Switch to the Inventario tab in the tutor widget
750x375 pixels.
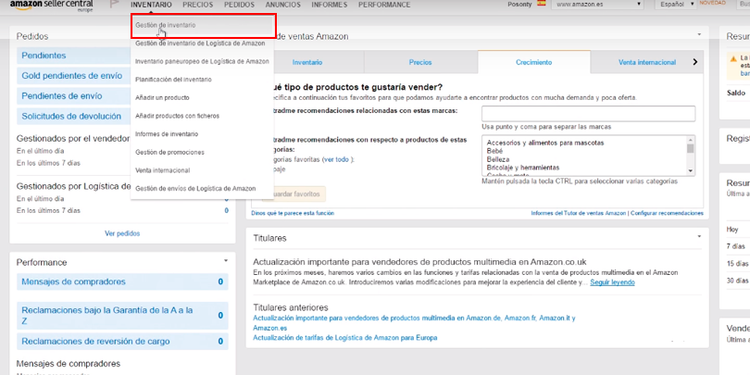(307, 62)
